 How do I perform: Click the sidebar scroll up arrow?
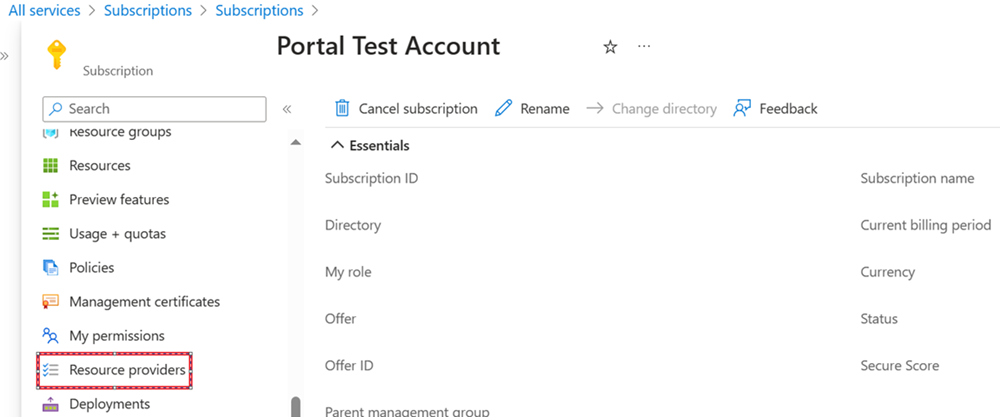(295, 143)
